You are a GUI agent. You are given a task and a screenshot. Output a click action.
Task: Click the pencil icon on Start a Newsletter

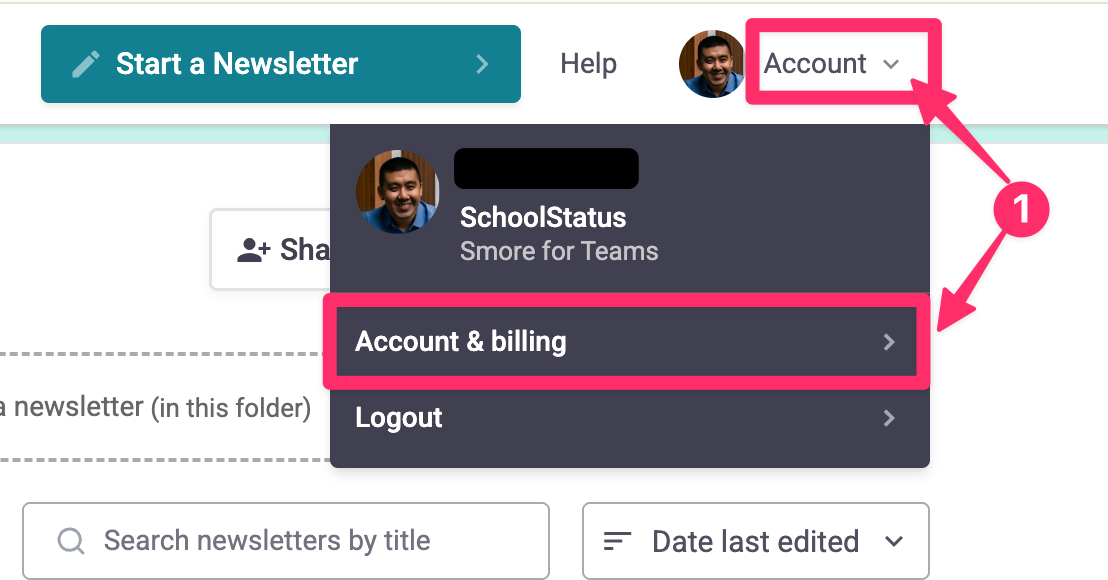(86, 64)
